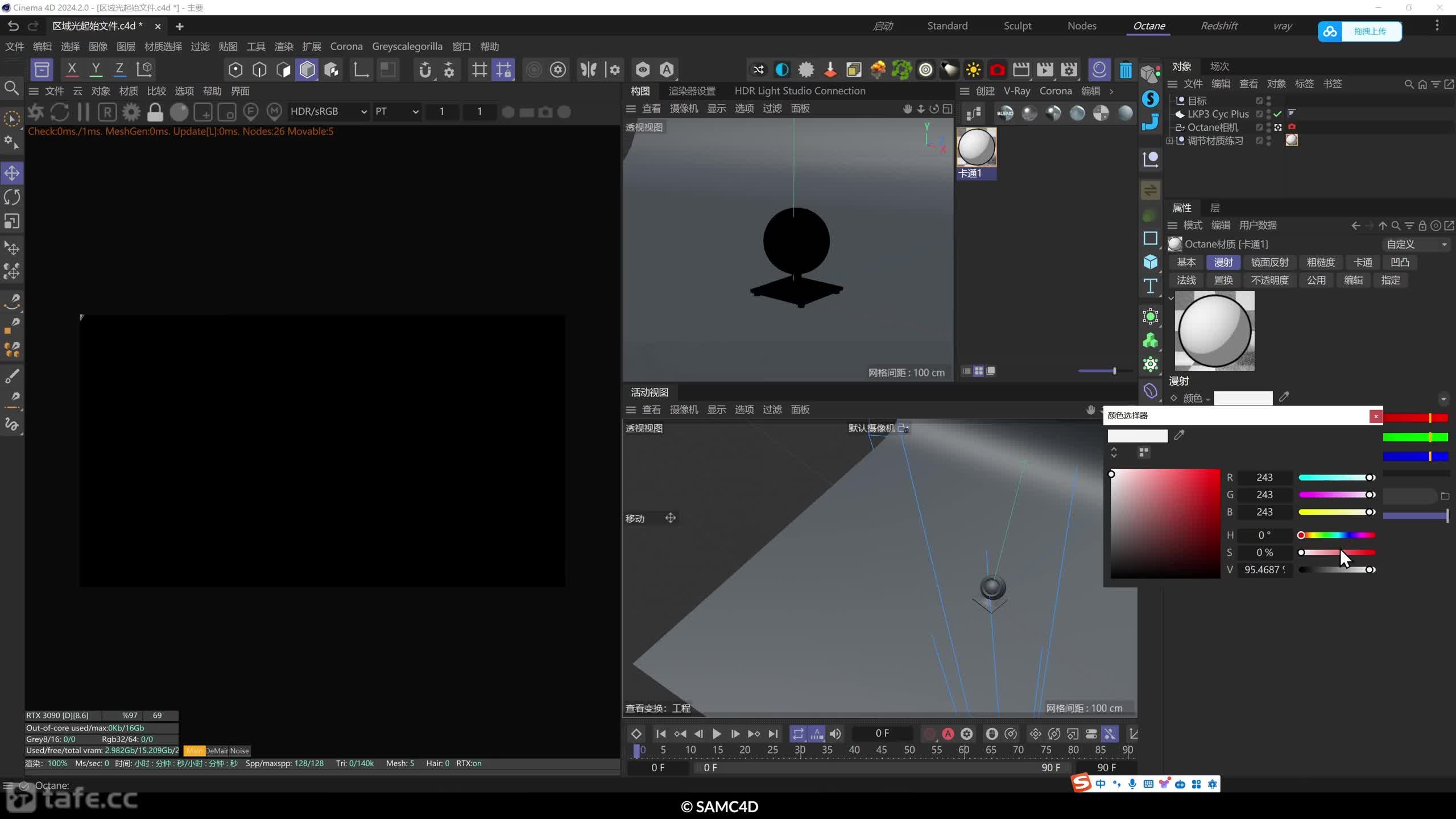Select the Scale tool in left toolbar
Image resolution: width=1456 pixels, height=819 pixels.
tap(12, 221)
